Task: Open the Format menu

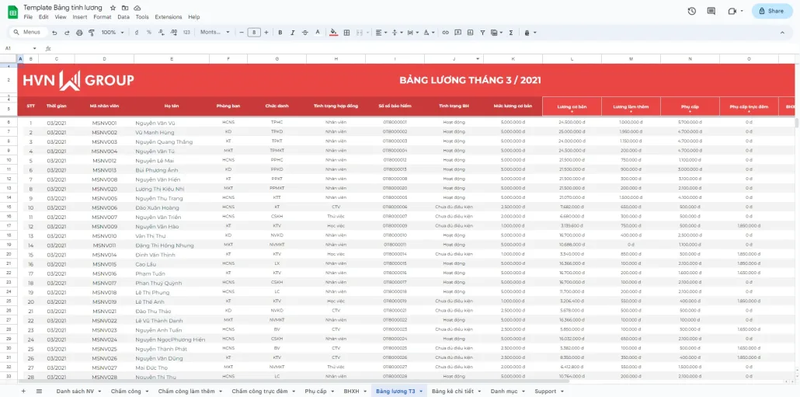Action: (102, 17)
